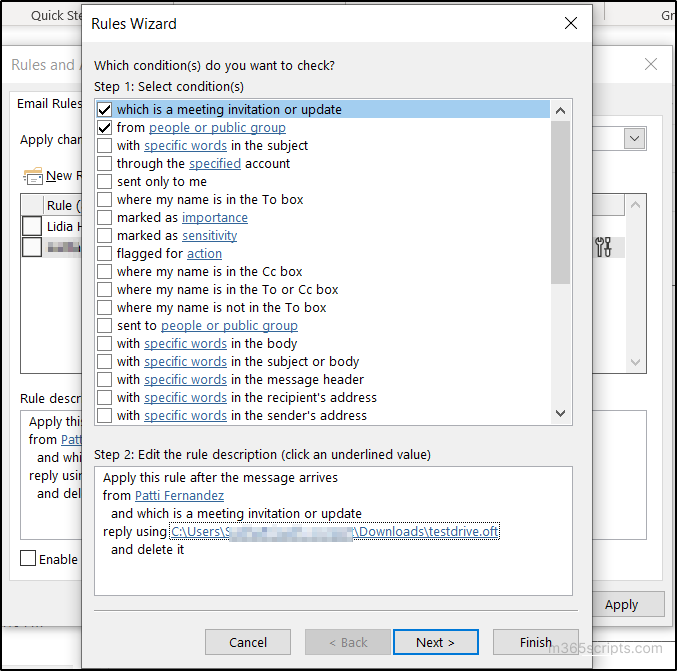Image resolution: width=677 pixels, height=671 pixels.
Task: Check 'where my name is in the Cc box'
Action: (104, 272)
